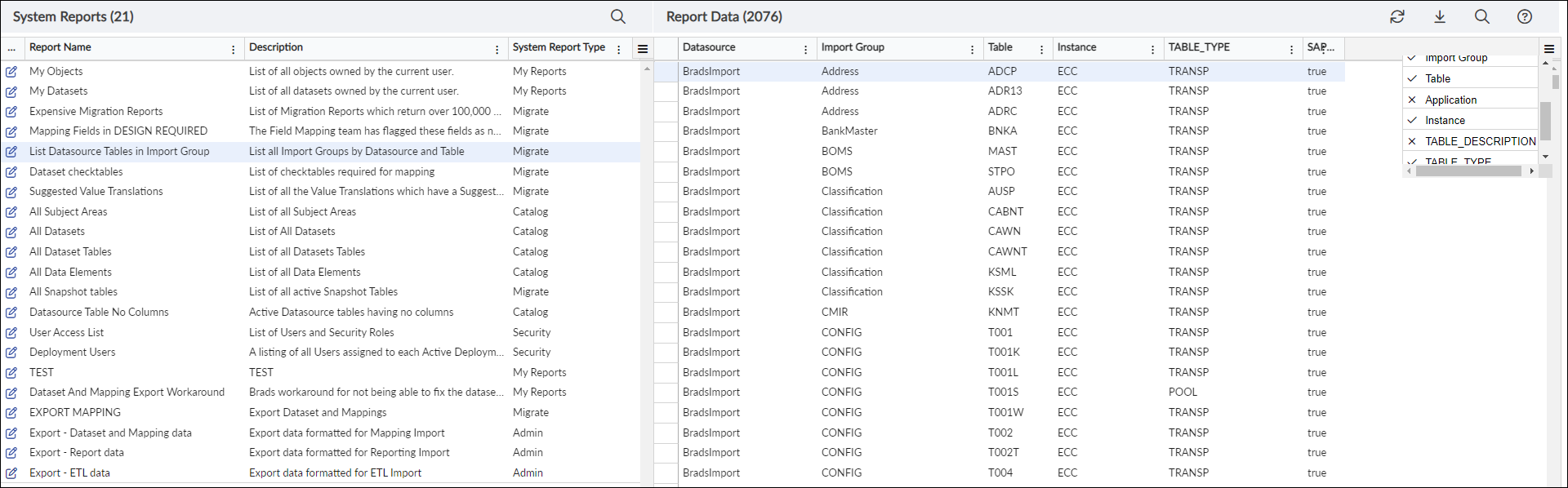Open Instance column options menu

point(1153,50)
